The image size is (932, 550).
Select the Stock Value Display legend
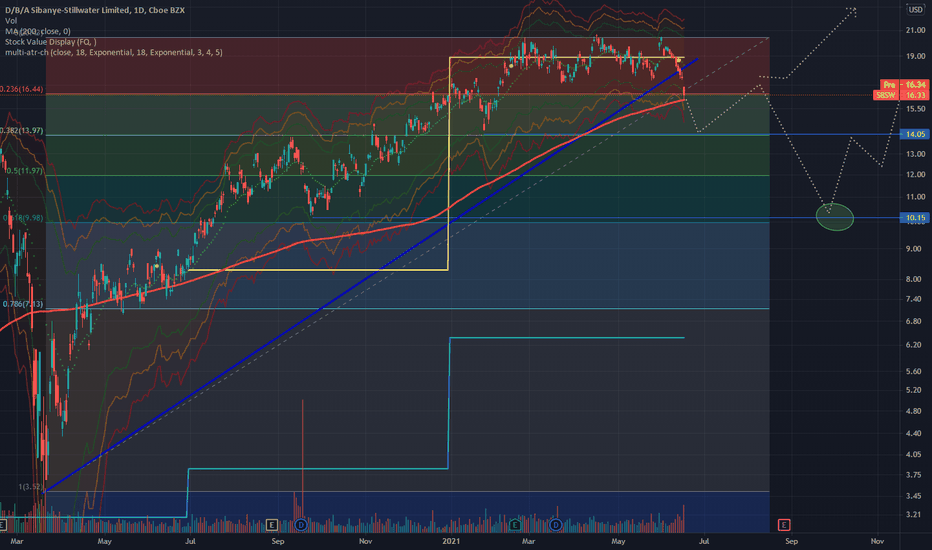pos(51,42)
